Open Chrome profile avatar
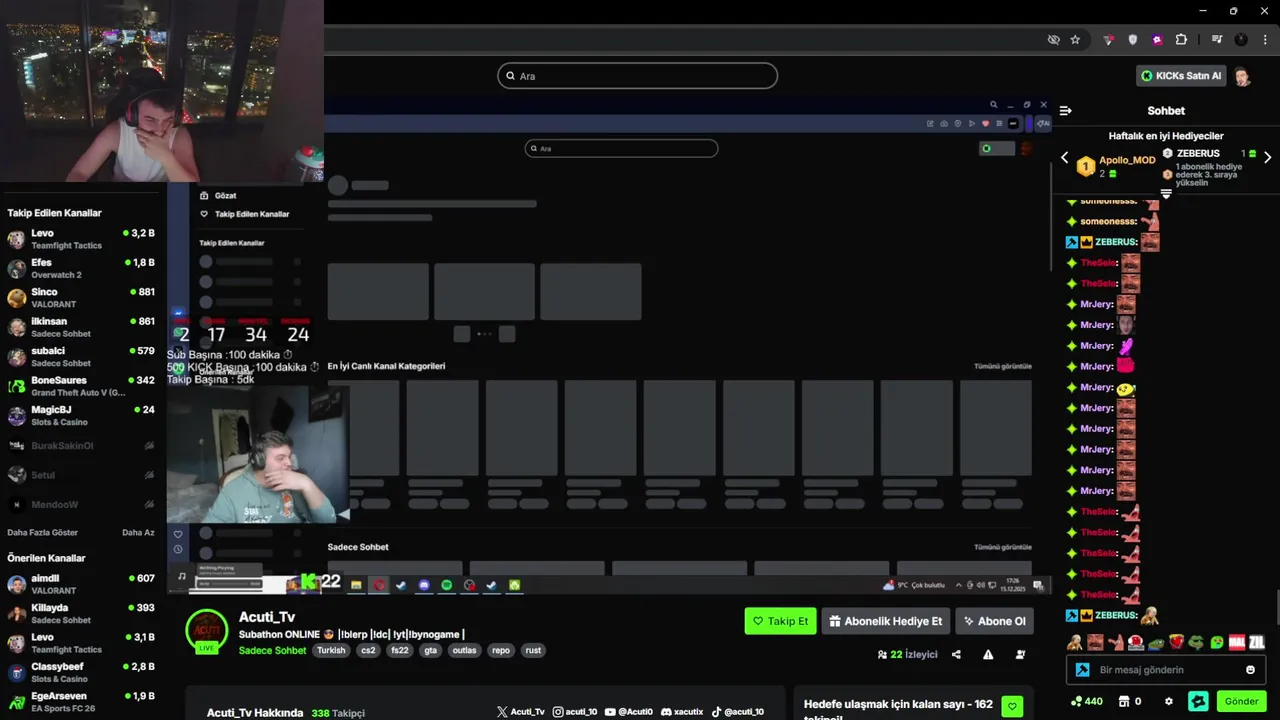The image size is (1280, 720). pos(1241,40)
